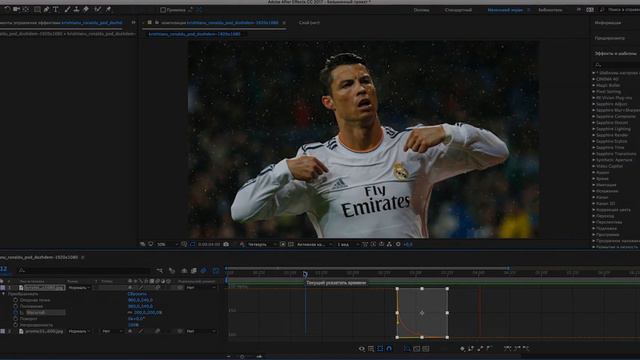Click graph editor eye icon to choose properties
The width and height of the screenshot is (640, 360).
pos(362,349)
